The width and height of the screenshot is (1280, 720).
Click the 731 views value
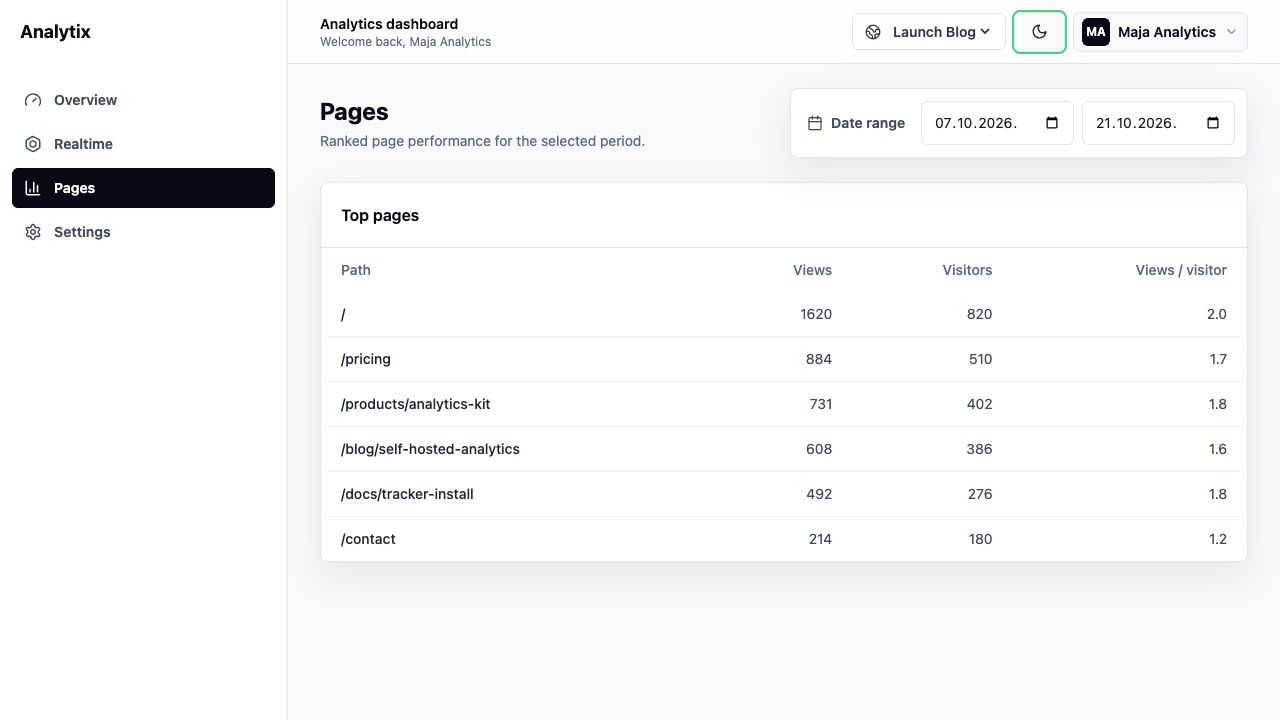coord(820,404)
